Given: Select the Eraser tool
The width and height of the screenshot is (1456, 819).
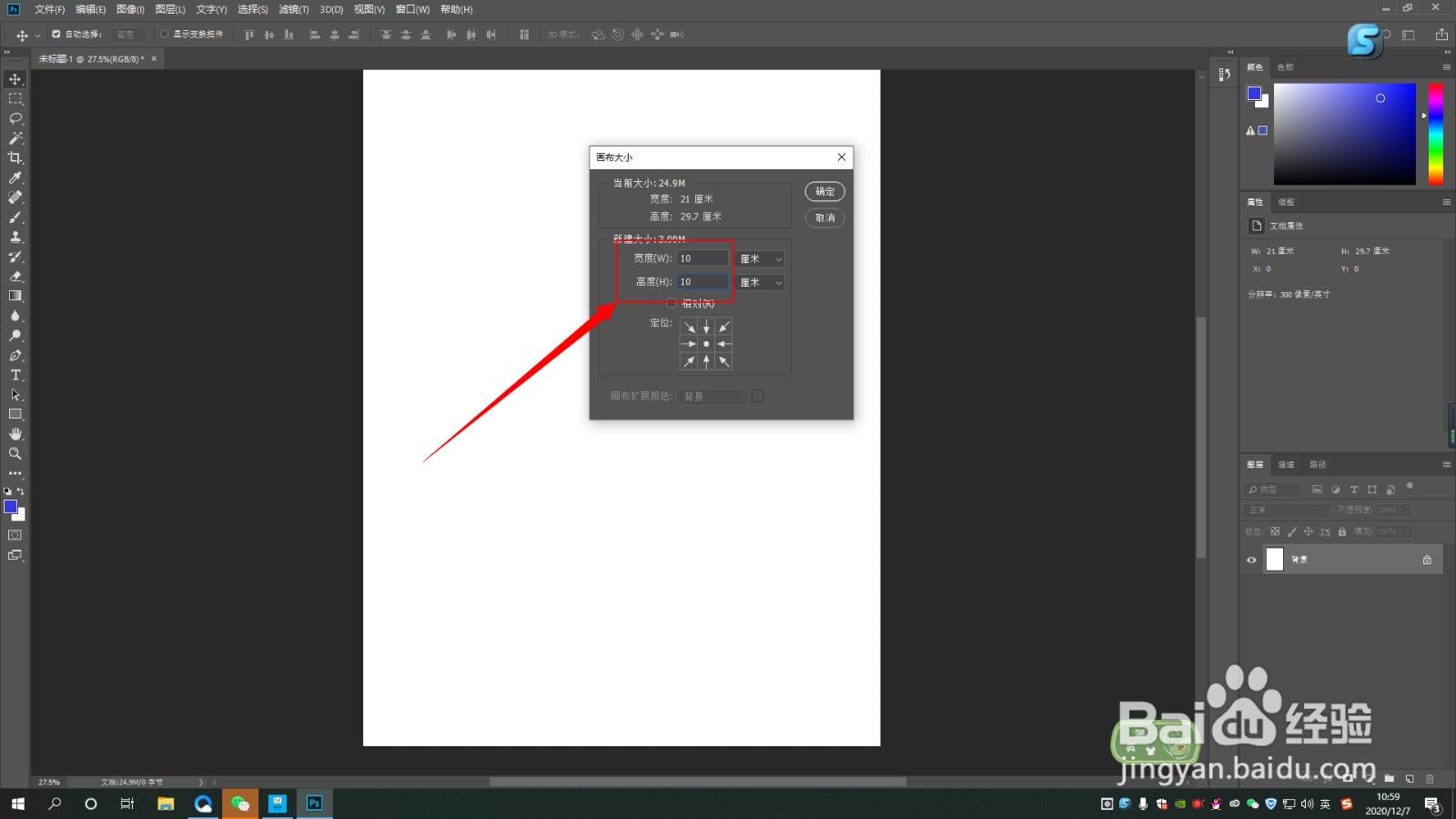Looking at the screenshot, I should coord(15,276).
